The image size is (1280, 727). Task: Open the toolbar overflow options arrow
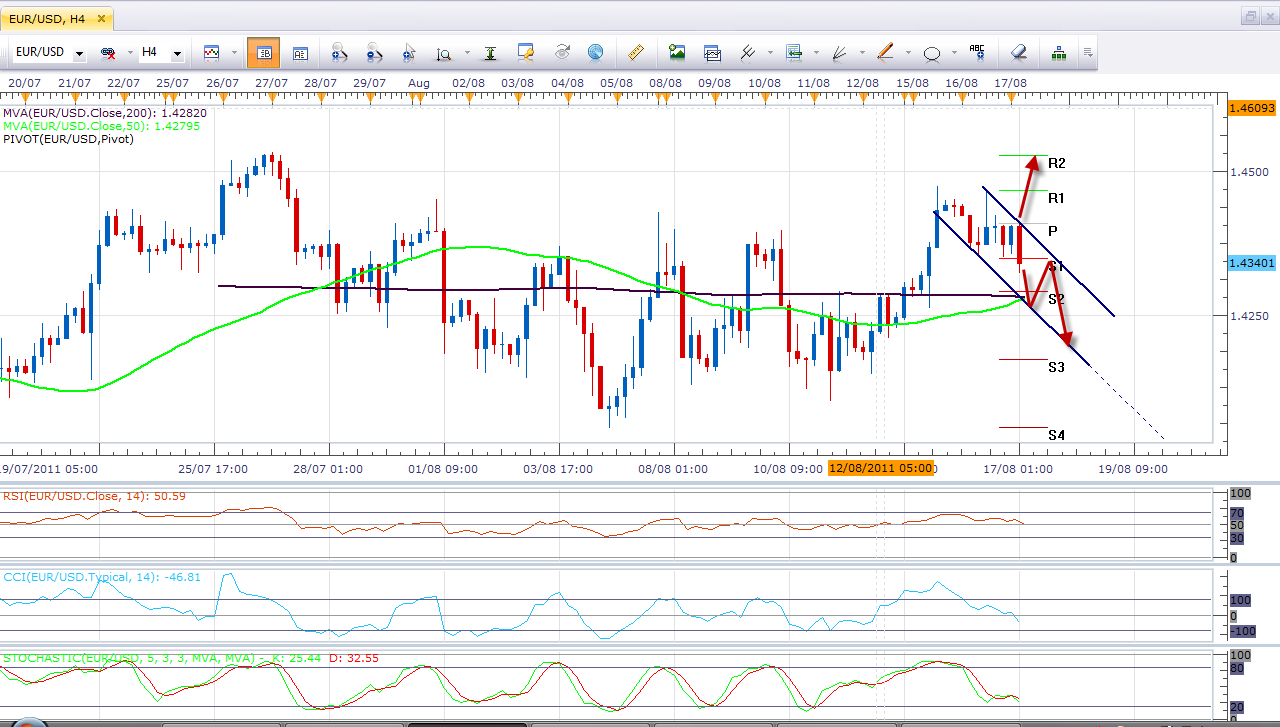(x=1088, y=53)
